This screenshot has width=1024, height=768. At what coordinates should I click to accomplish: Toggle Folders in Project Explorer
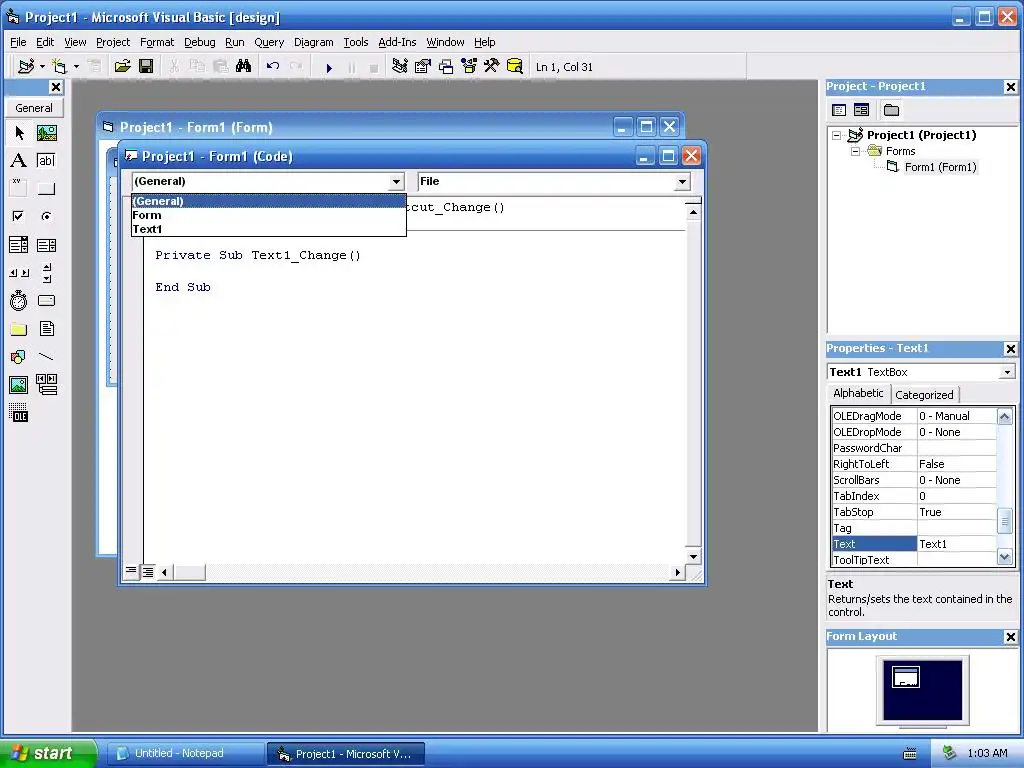pyautogui.click(x=891, y=110)
